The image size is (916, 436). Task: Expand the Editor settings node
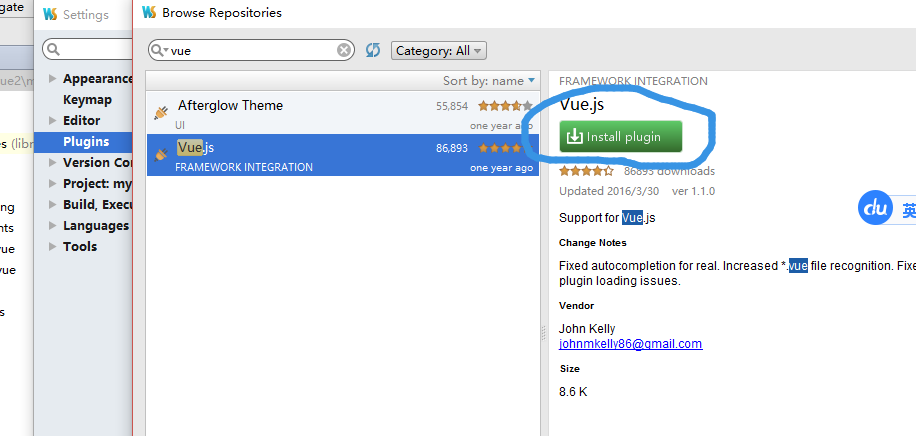tap(53, 120)
